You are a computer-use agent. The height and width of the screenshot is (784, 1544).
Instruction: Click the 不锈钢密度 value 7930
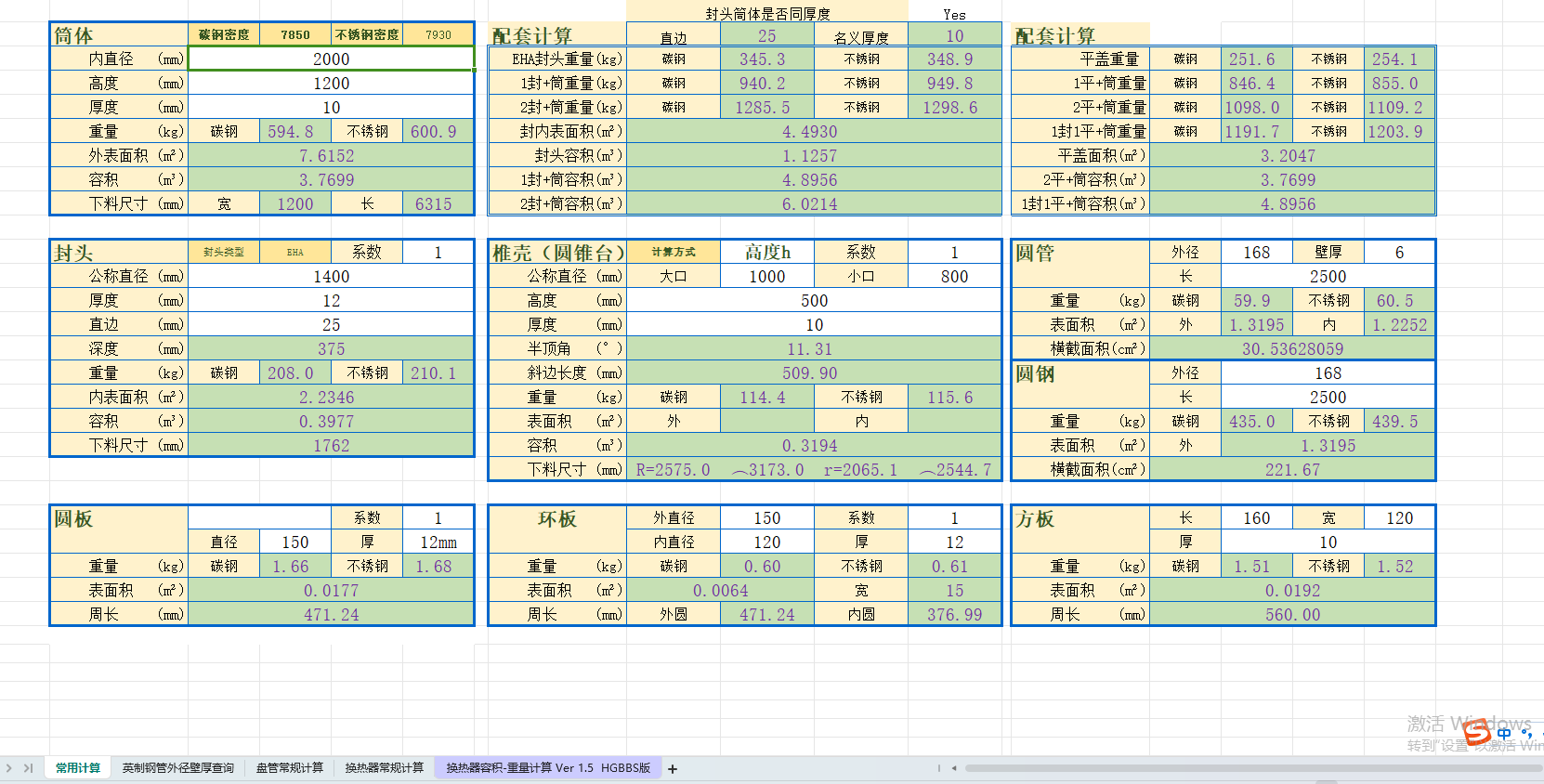pos(438,34)
